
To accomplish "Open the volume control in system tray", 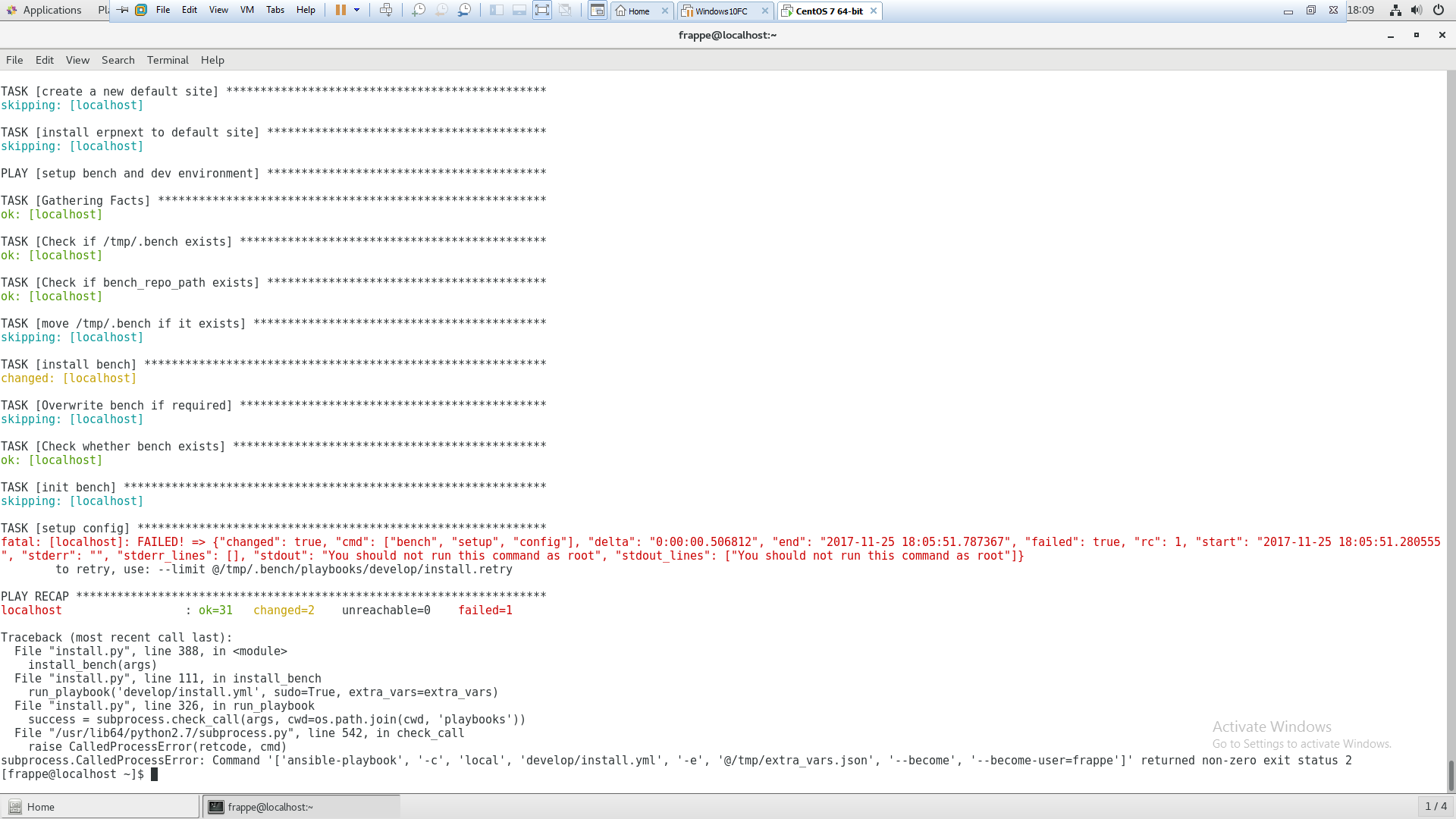I will coord(1417,10).
